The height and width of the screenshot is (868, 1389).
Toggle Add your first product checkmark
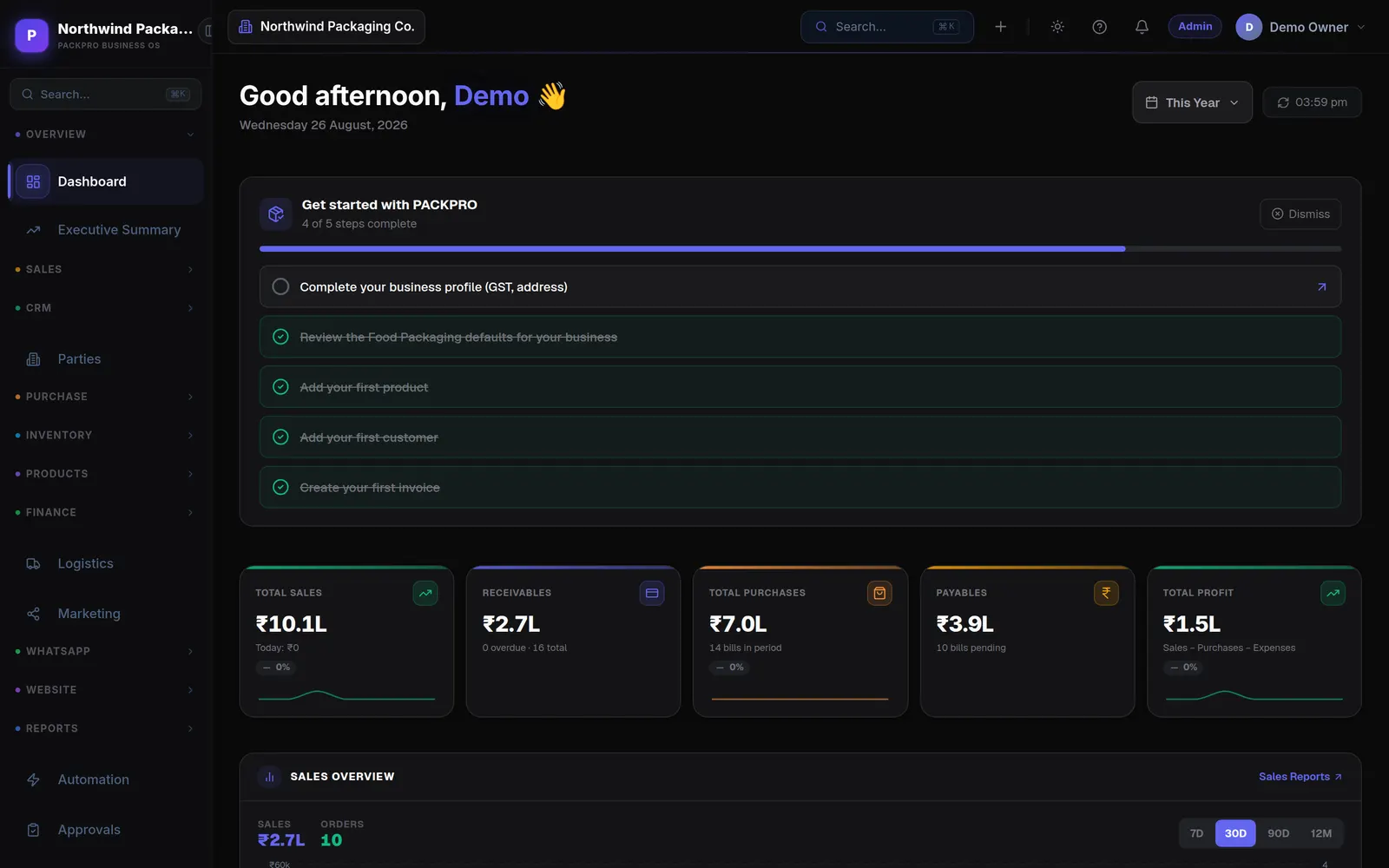pyautogui.click(x=280, y=387)
